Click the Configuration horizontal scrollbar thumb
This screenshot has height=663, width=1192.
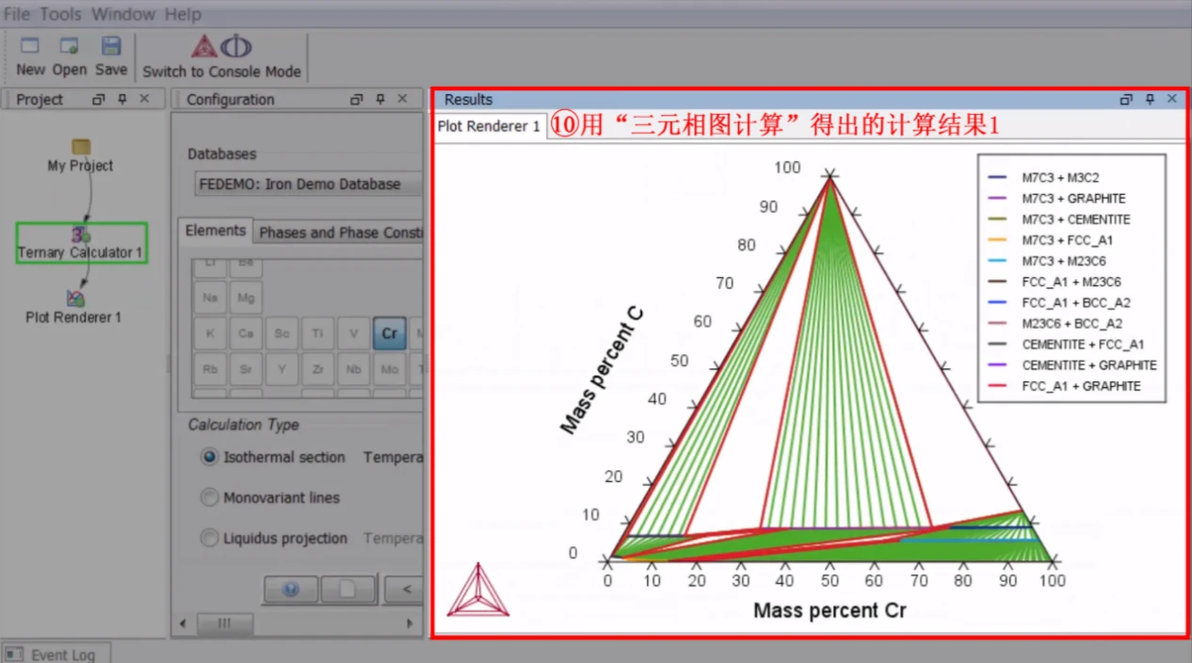coord(224,623)
